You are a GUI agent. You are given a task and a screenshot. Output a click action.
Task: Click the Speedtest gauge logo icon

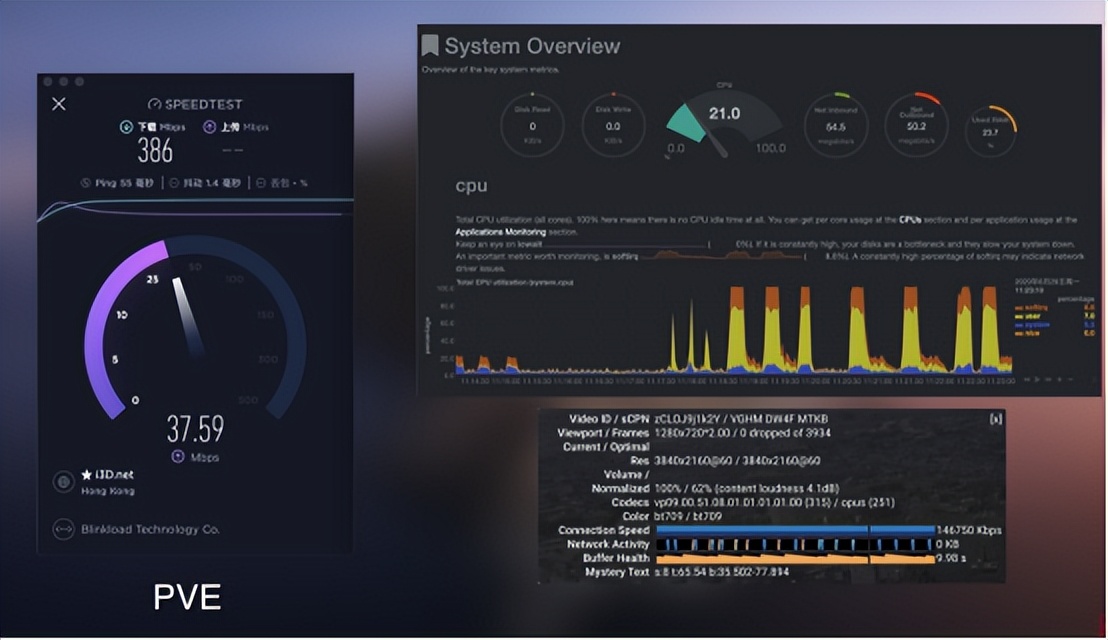pos(154,105)
